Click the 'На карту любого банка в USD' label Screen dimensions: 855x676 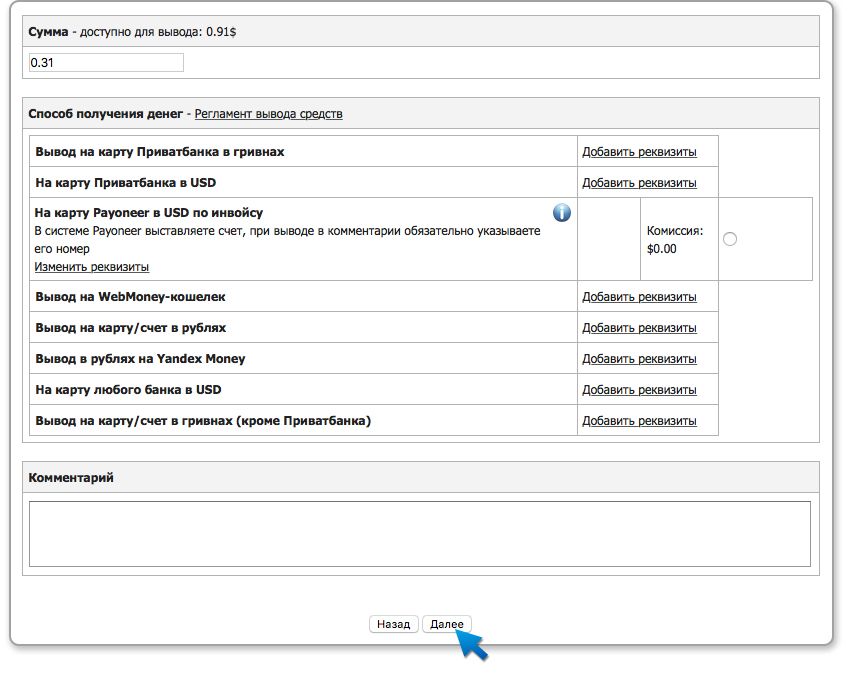pos(128,390)
